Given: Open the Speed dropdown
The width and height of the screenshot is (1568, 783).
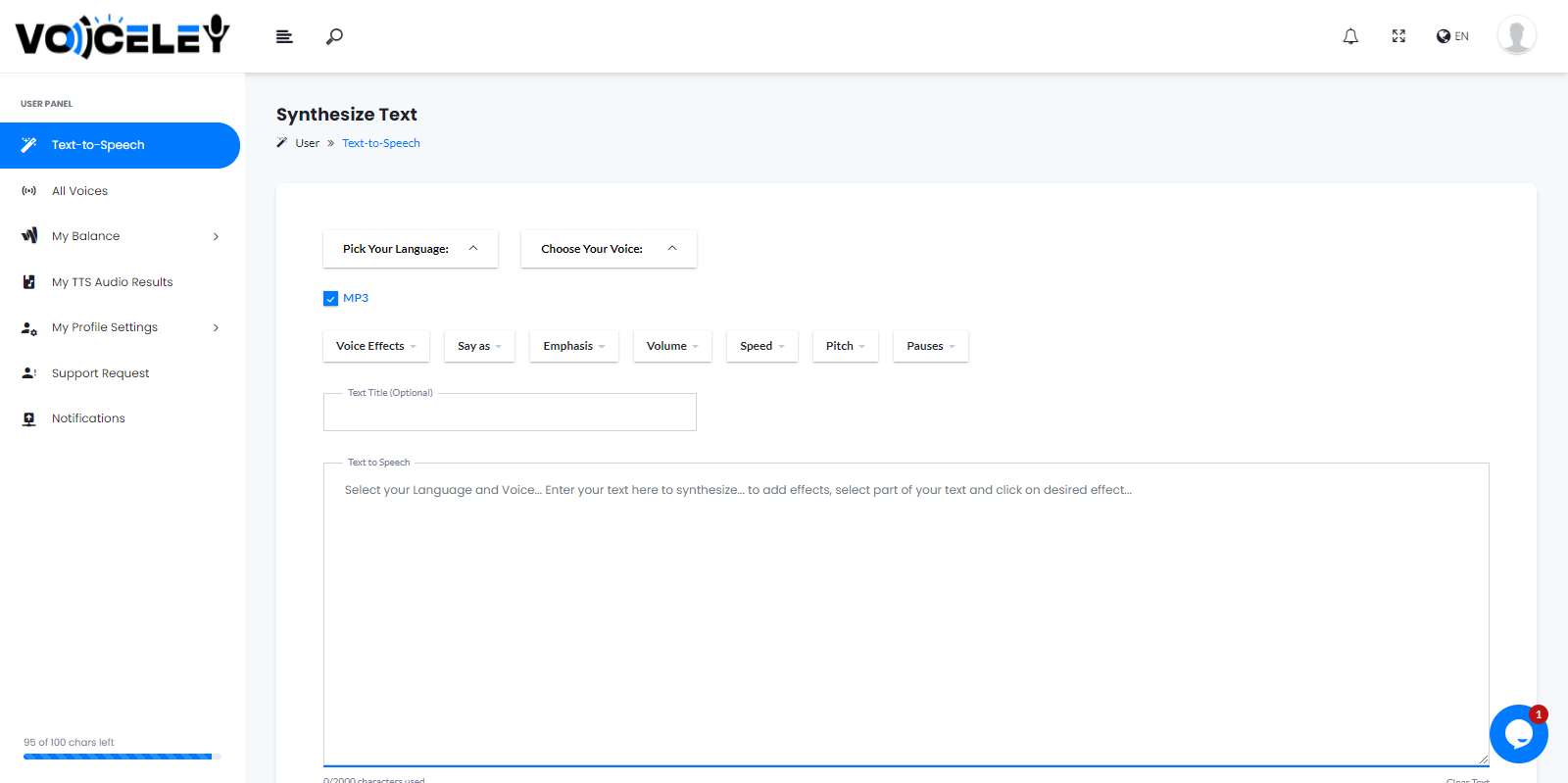Looking at the screenshot, I should coord(762,346).
